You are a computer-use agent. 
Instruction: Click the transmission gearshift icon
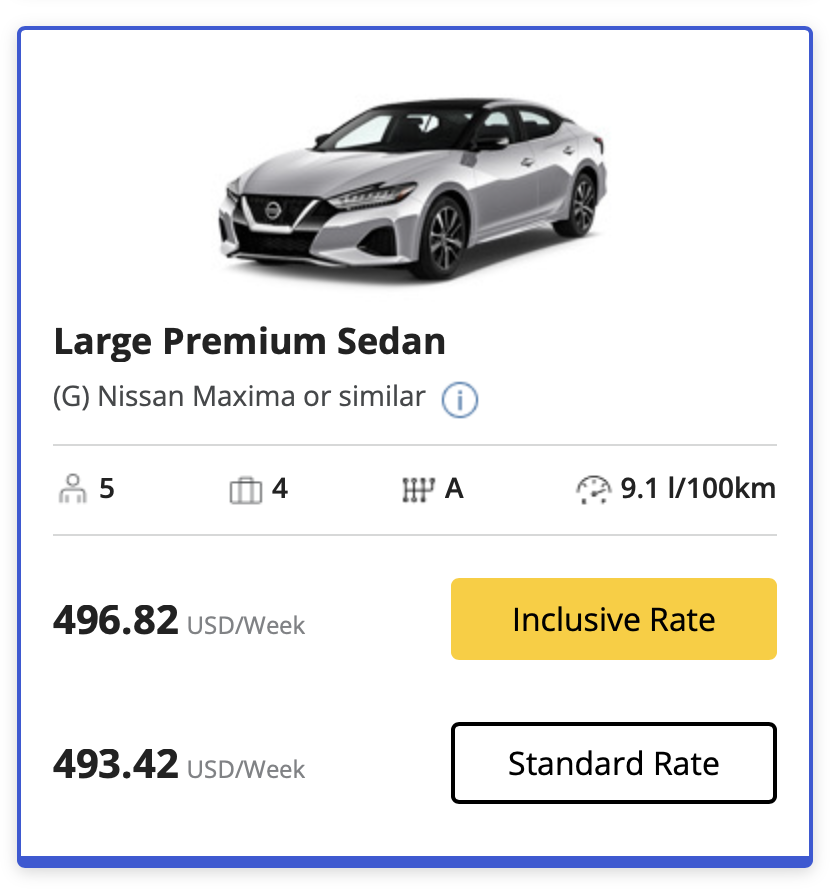pyautogui.click(x=417, y=490)
